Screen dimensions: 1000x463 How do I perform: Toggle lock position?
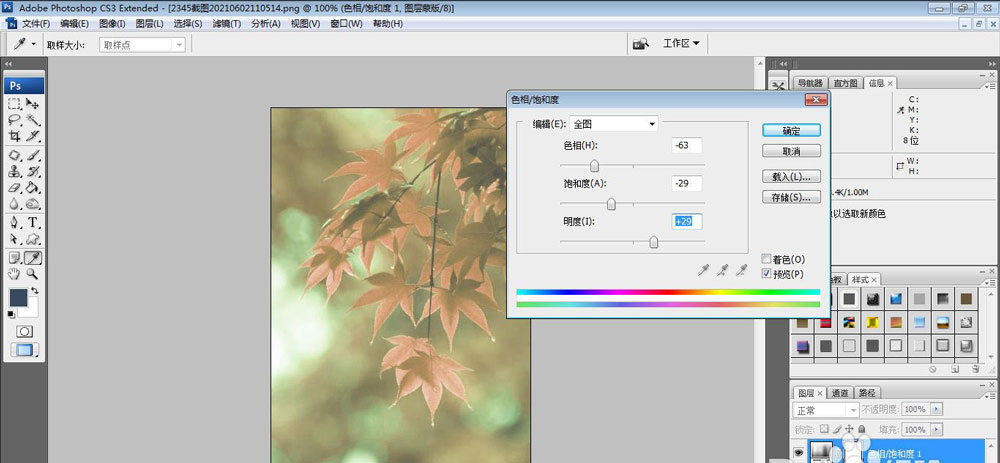pos(850,429)
